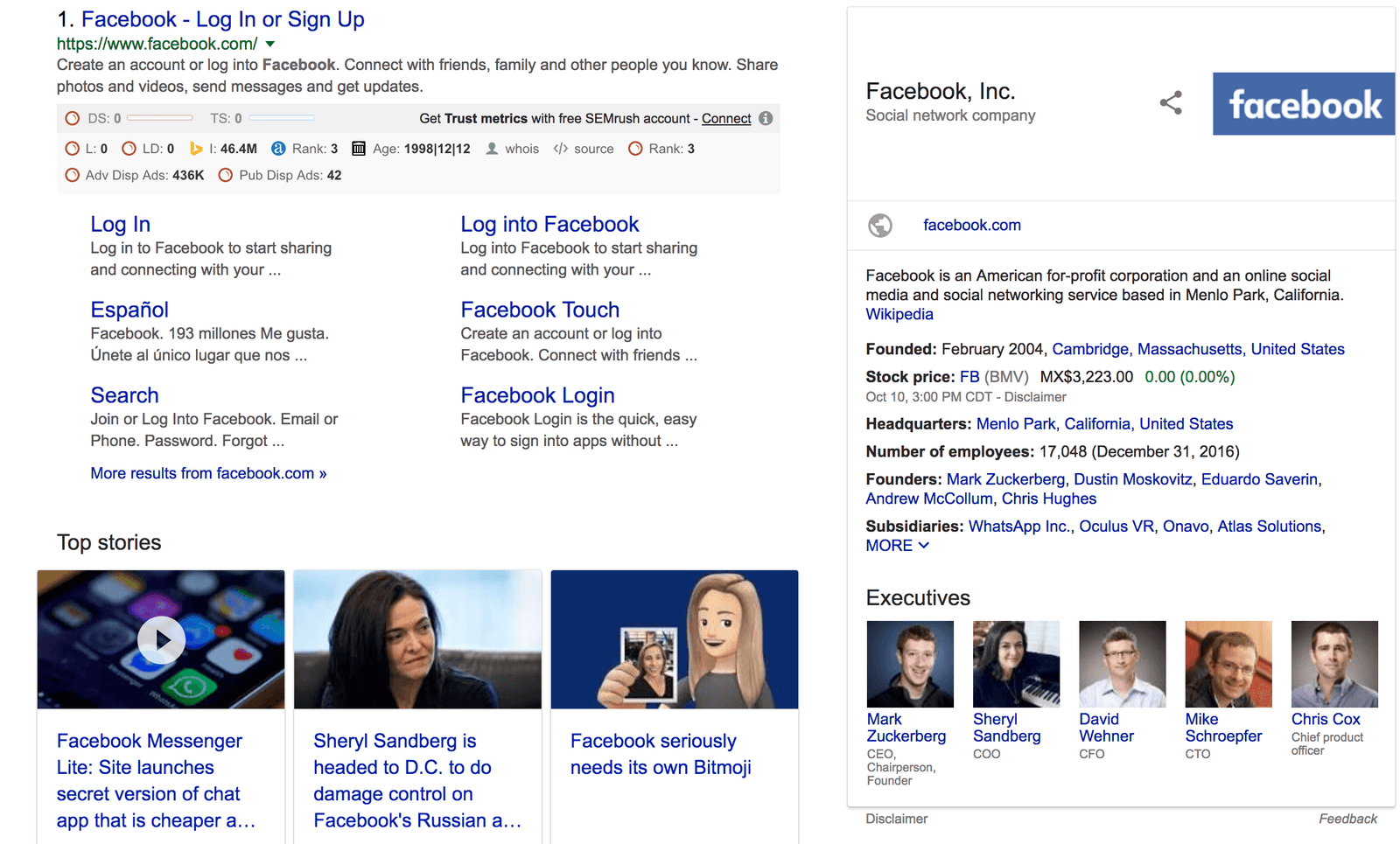The image size is (1400, 844).
Task: Open 'Facebook Messenger Lite' story headline
Action: (156, 781)
